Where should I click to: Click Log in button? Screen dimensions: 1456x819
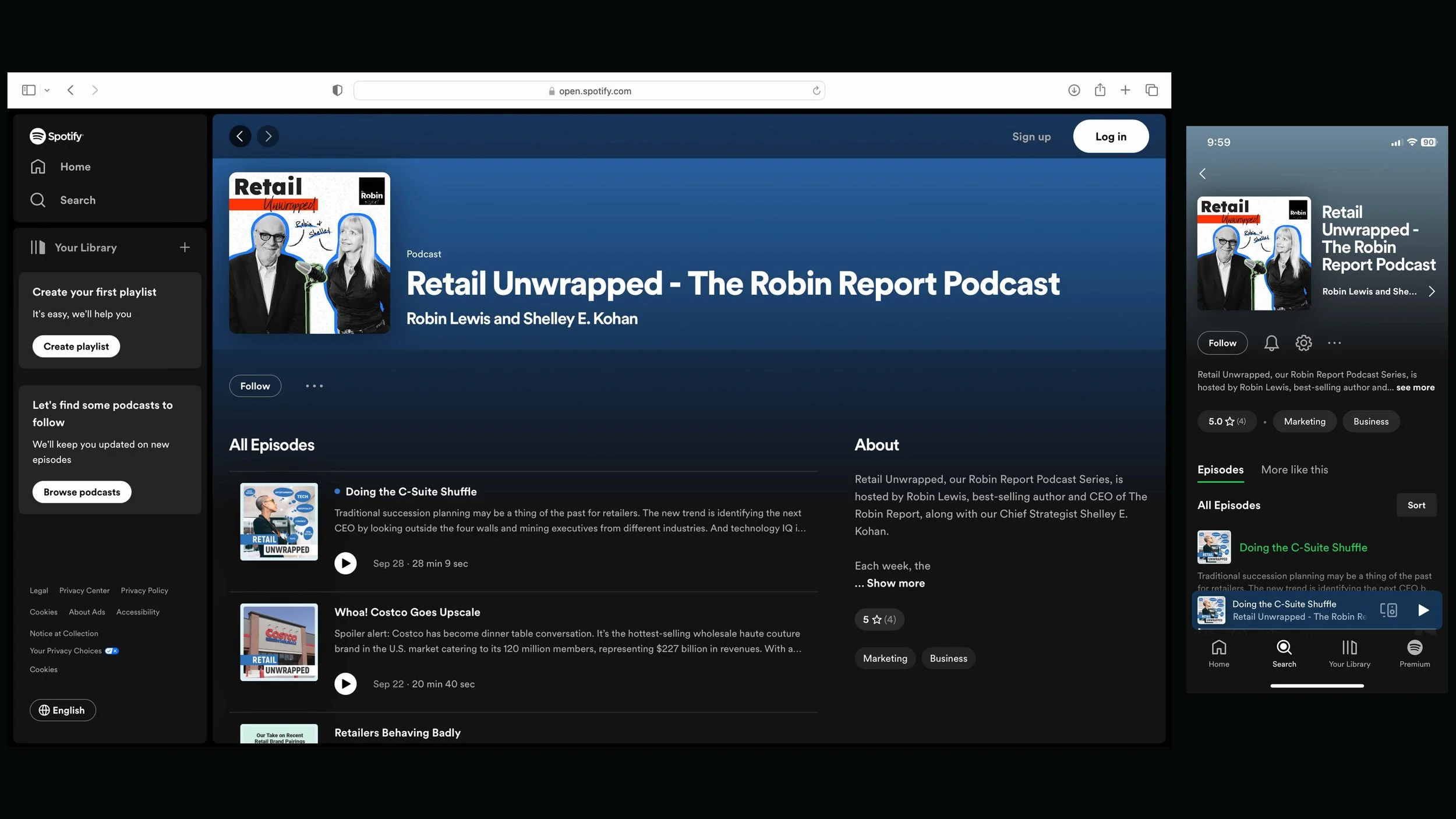pyautogui.click(x=1111, y=137)
